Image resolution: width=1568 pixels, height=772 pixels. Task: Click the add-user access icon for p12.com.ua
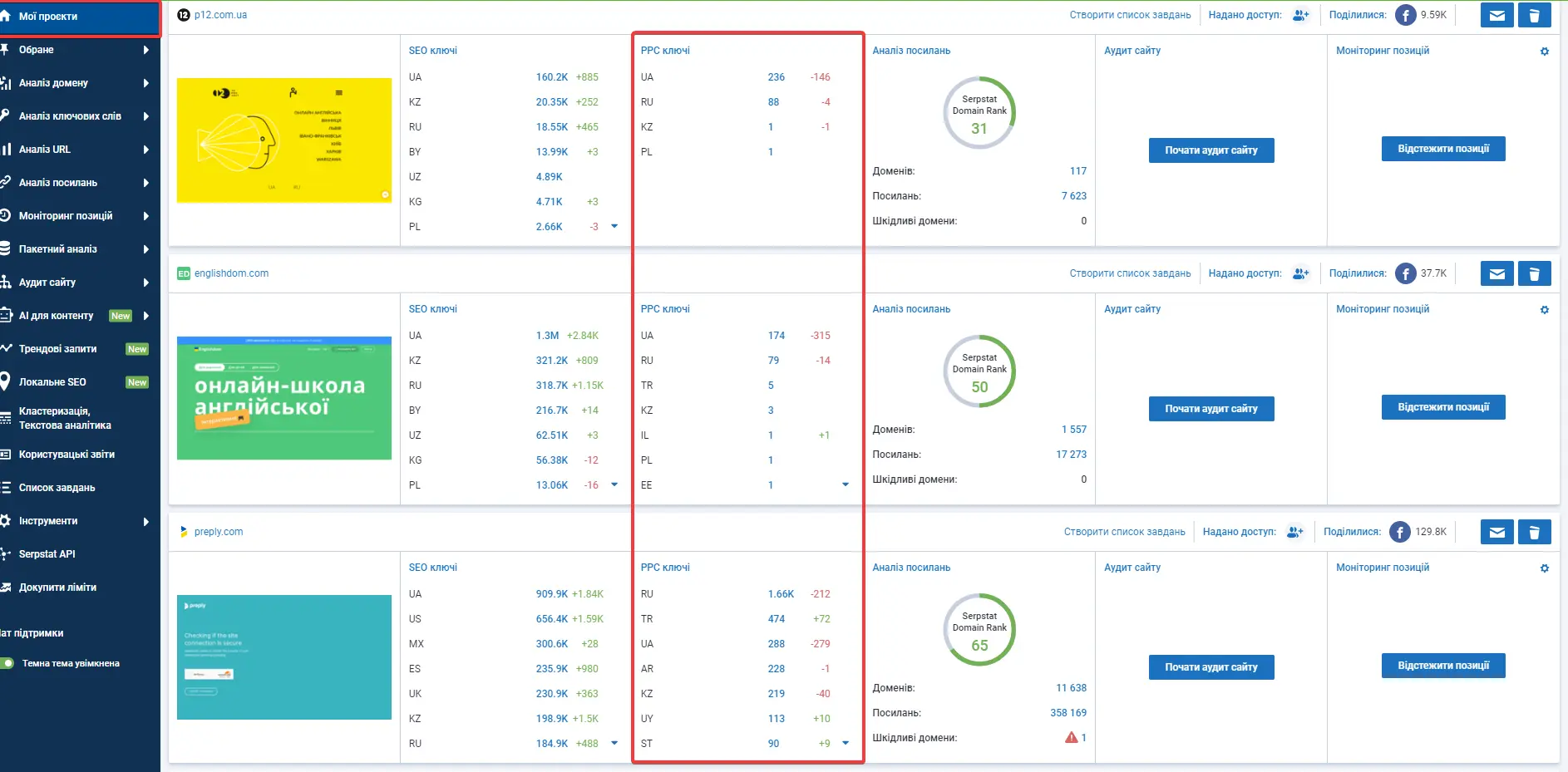(x=1301, y=15)
